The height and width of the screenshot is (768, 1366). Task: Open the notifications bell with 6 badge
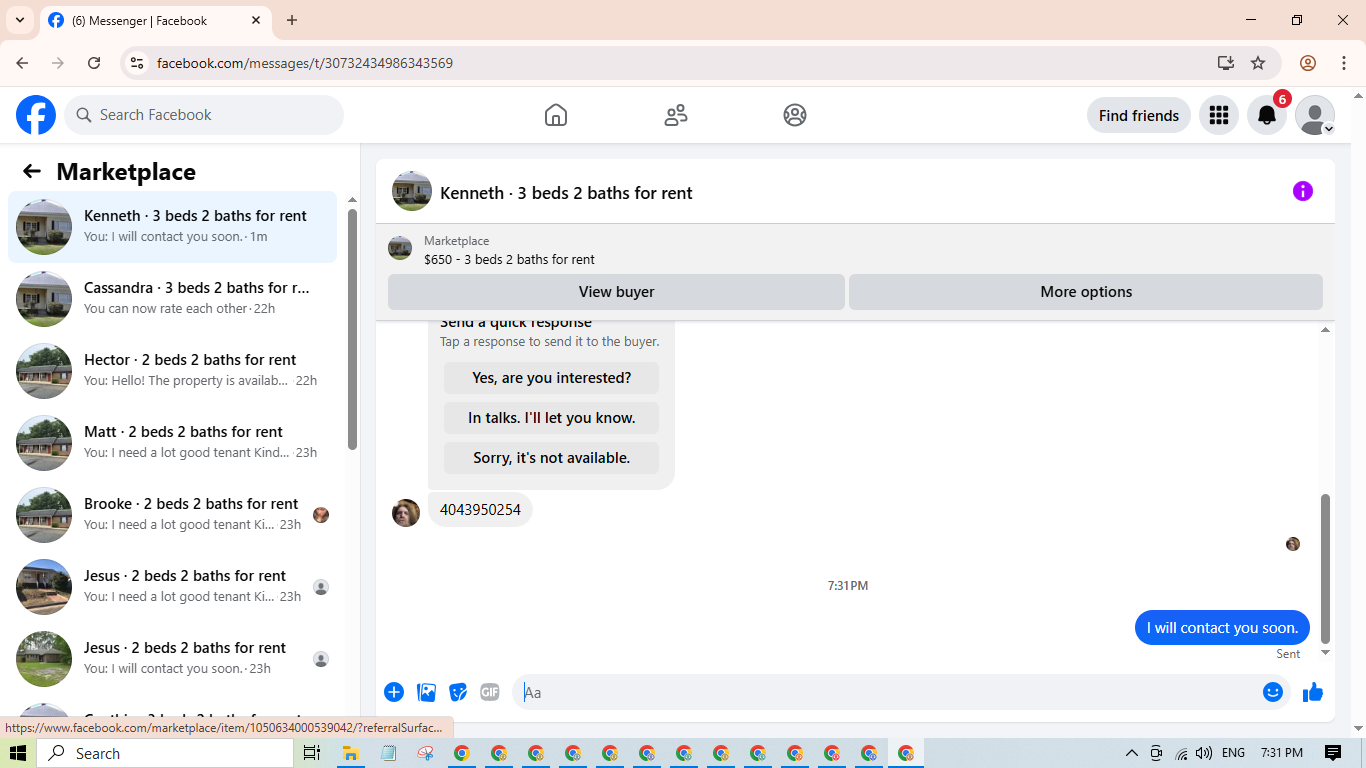[x=1267, y=115]
